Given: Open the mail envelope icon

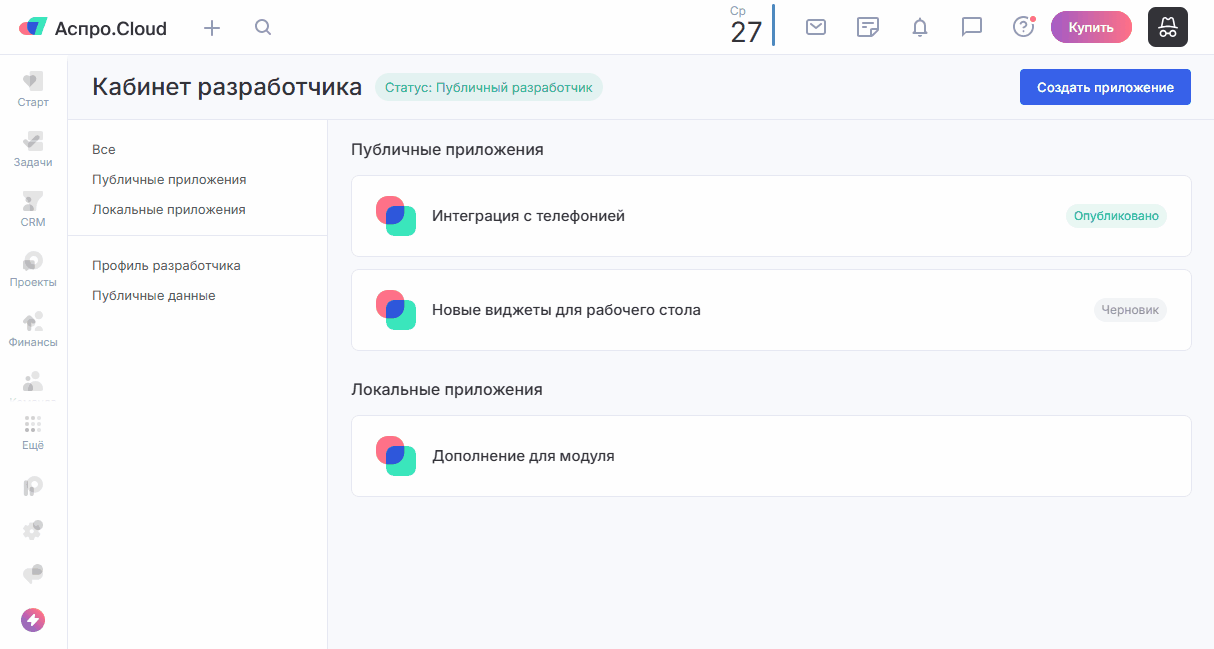Looking at the screenshot, I should pos(816,27).
